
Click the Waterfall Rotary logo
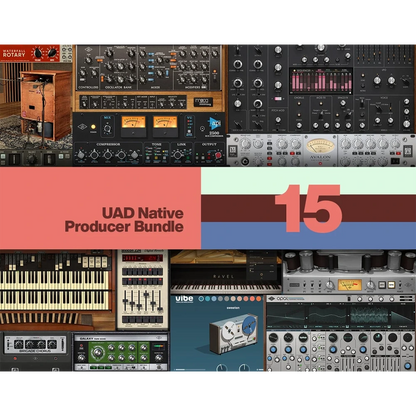14,53
